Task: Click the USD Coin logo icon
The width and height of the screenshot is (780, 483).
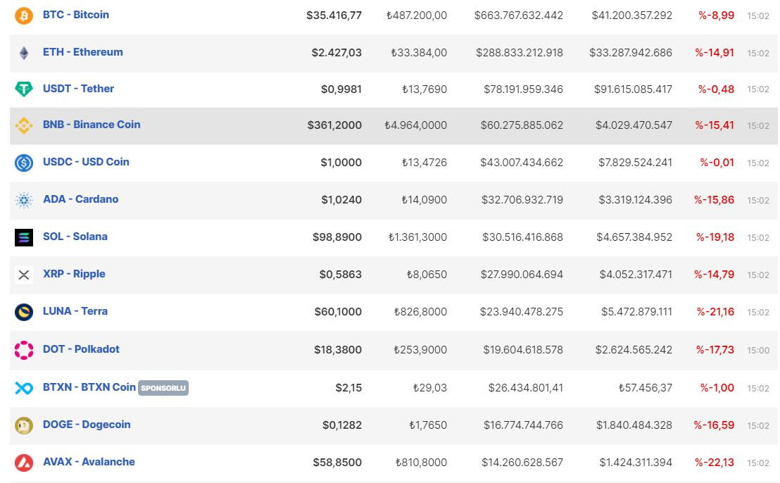Action: click(24, 163)
